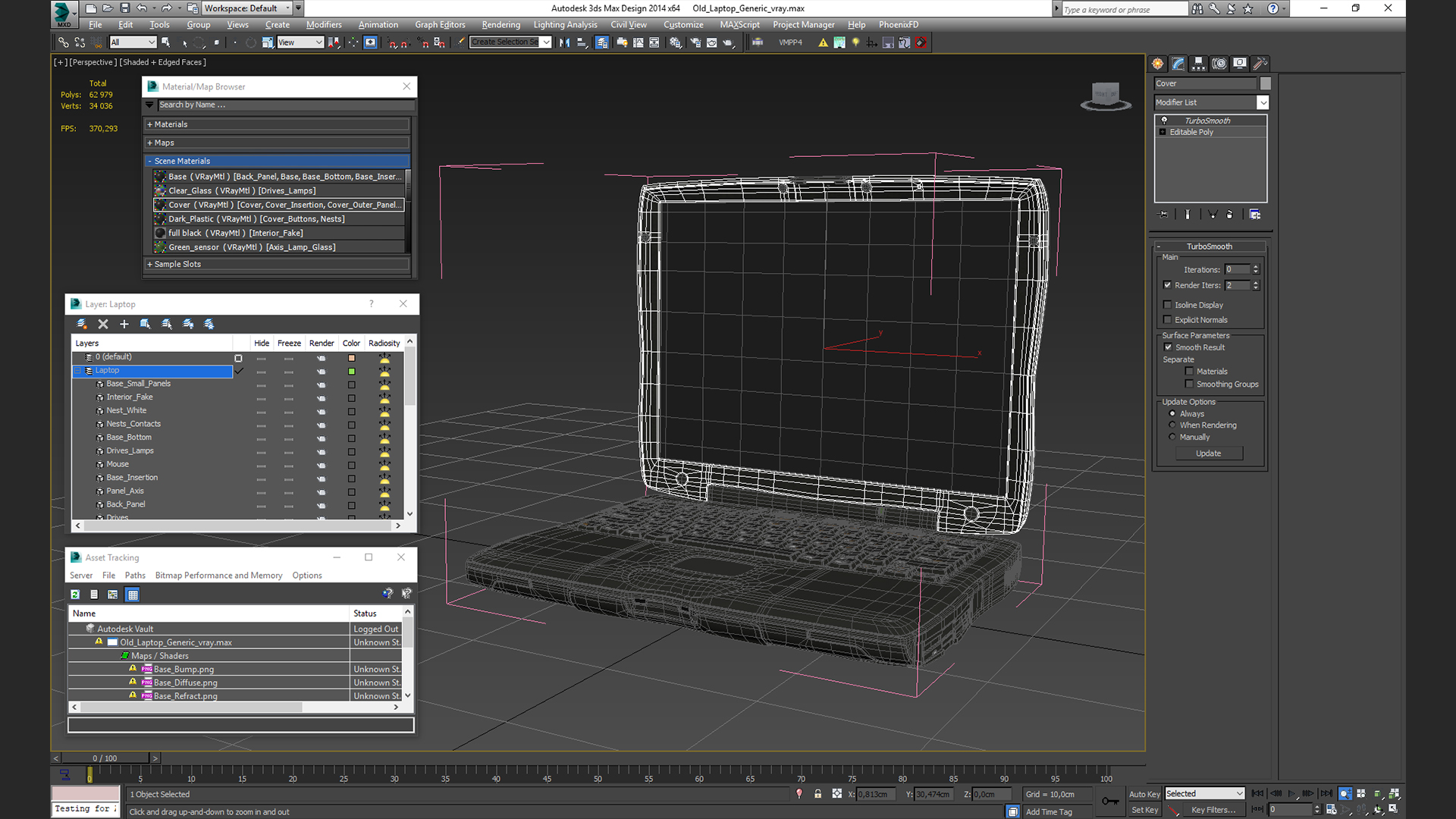Switch to the Hierarchy panel tab

point(1198,64)
